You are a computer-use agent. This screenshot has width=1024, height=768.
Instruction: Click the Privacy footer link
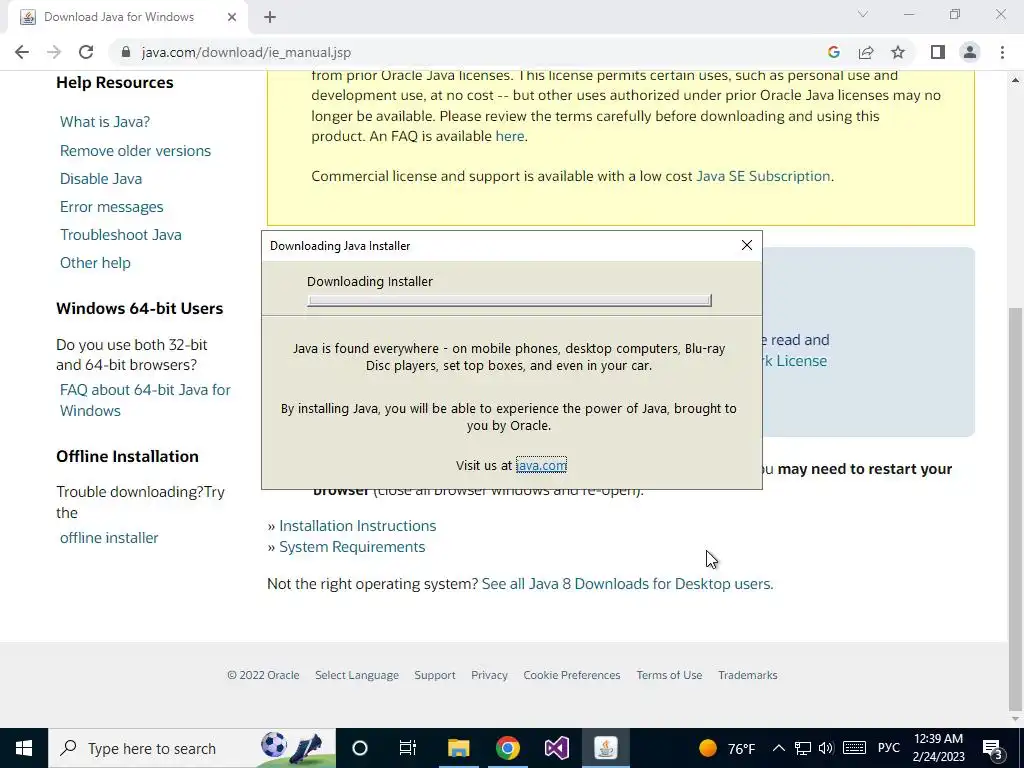pyautogui.click(x=489, y=675)
